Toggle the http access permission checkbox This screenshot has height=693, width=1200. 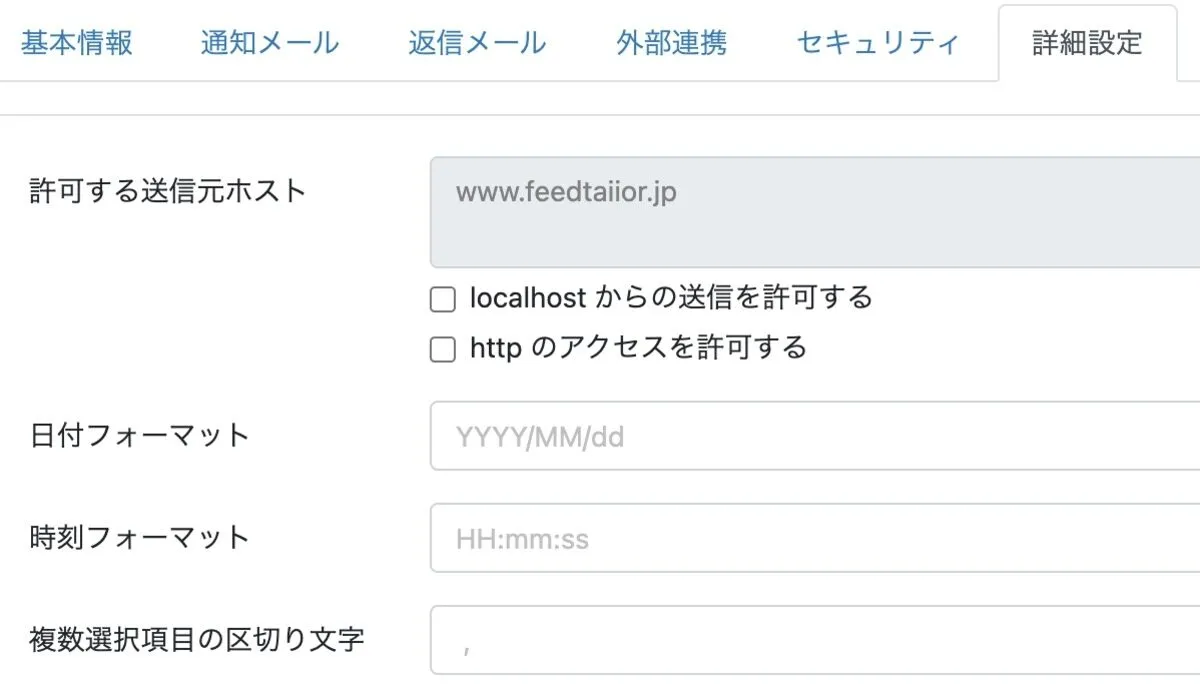point(441,349)
